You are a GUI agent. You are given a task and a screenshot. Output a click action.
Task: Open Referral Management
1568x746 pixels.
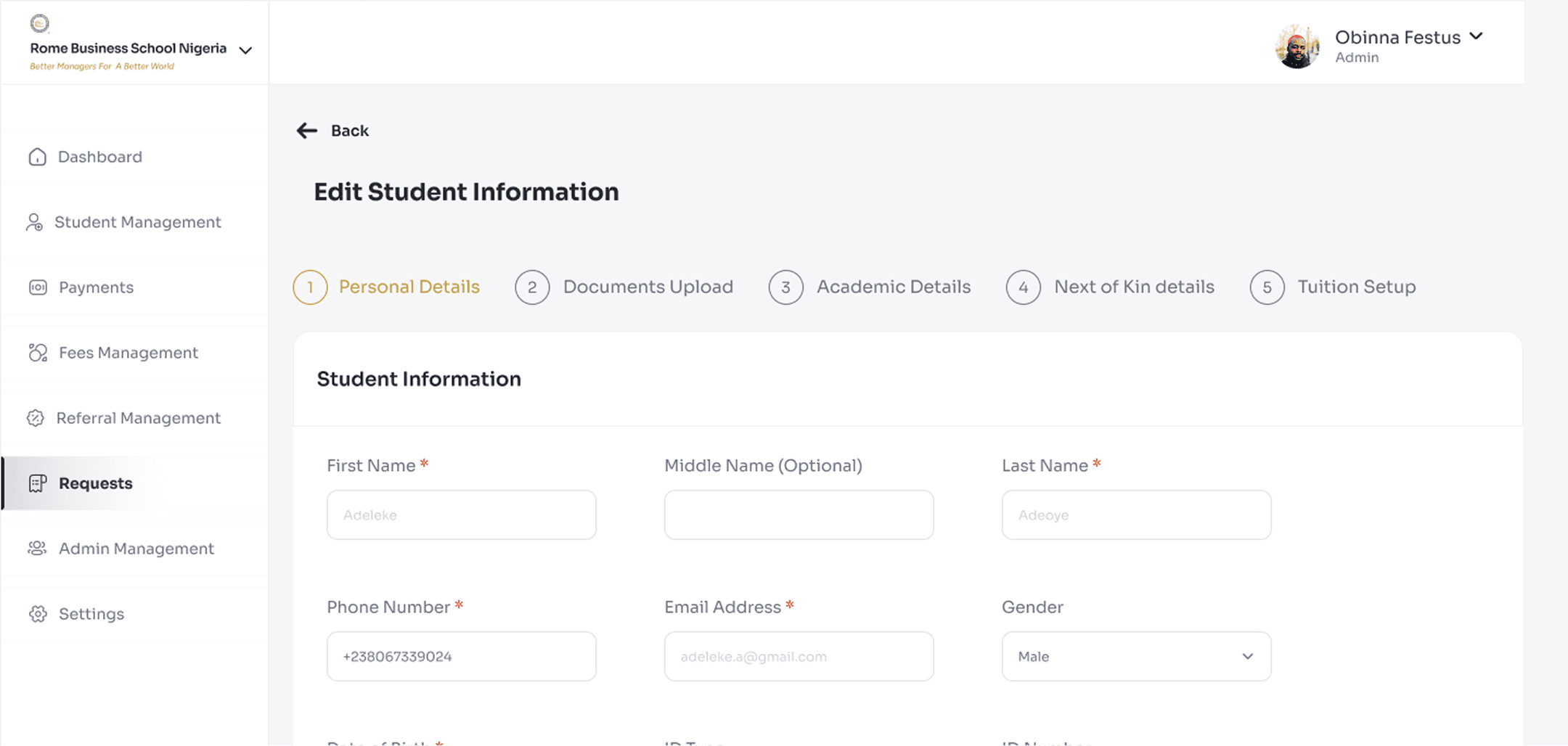point(139,418)
